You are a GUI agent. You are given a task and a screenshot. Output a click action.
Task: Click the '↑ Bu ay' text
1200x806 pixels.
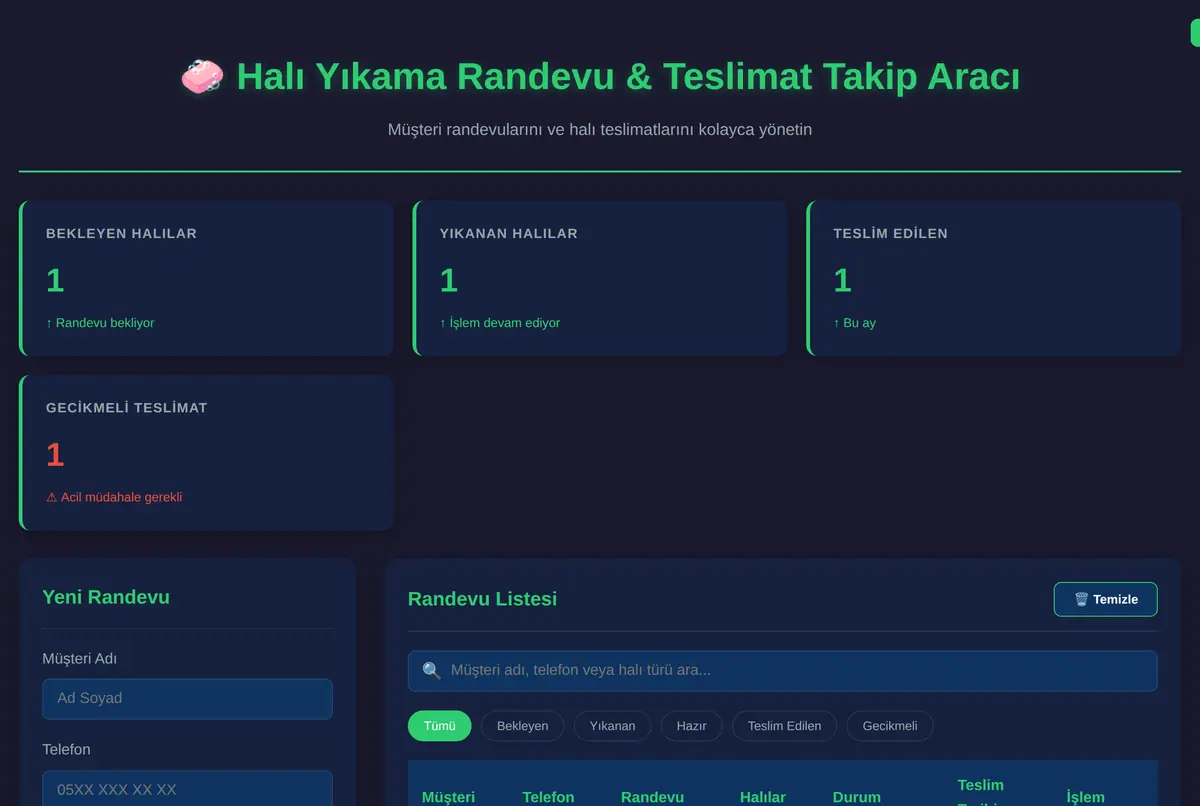click(855, 323)
